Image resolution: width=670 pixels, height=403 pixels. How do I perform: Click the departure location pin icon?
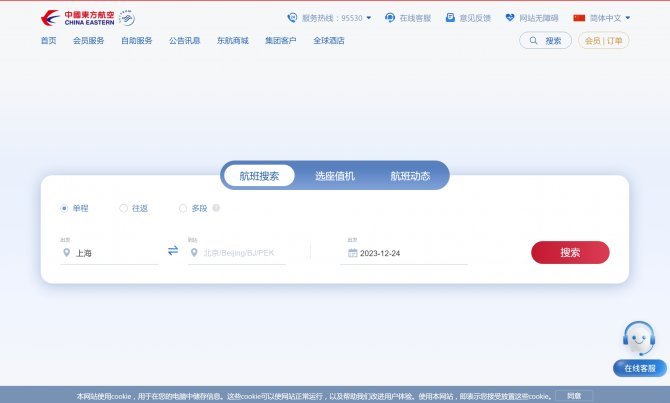tap(66, 253)
